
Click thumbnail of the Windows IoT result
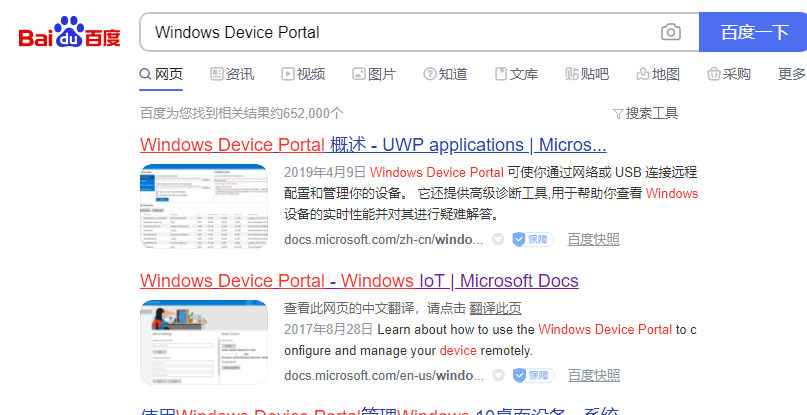[204, 342]
